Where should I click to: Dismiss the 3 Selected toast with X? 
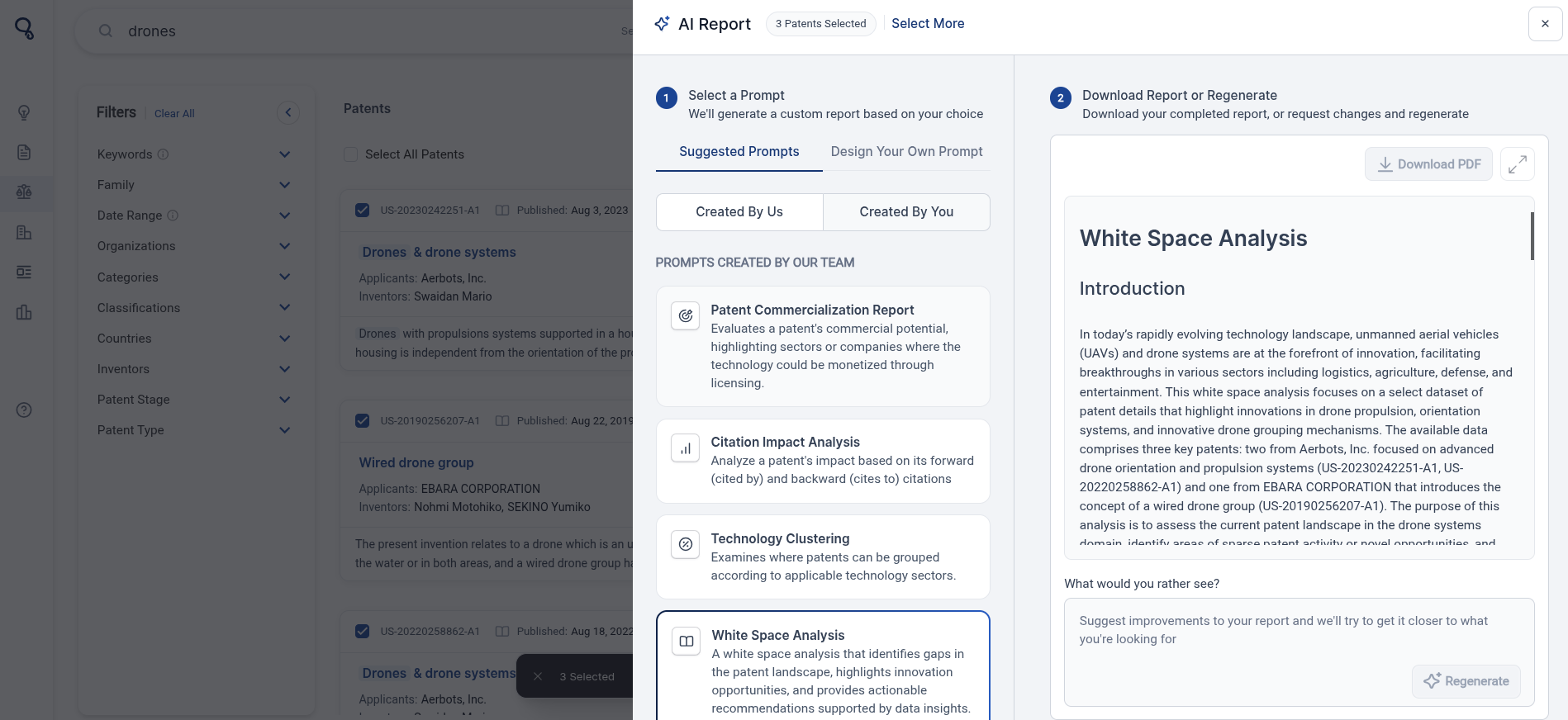(538, 676)
